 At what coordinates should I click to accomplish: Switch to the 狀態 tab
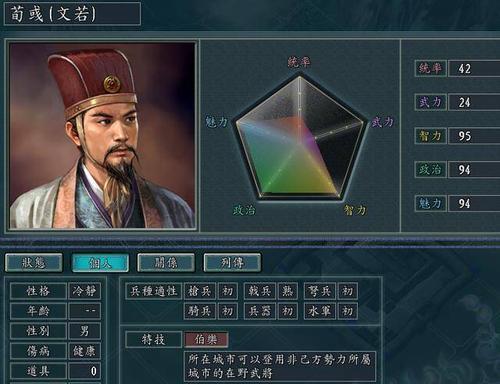click(34, 263)
